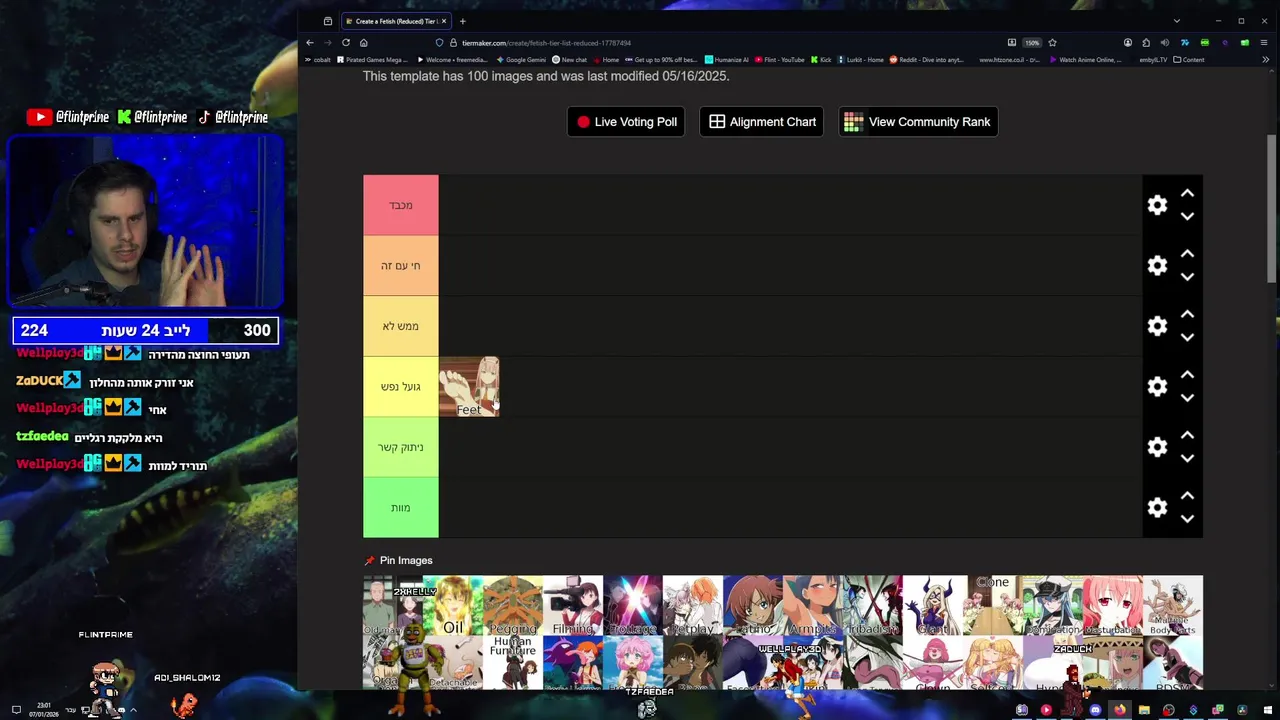The height and width of the screenshot is (720, 1280).
Task: Click the Firefox taskbar icon
Action: point(1119,710)
